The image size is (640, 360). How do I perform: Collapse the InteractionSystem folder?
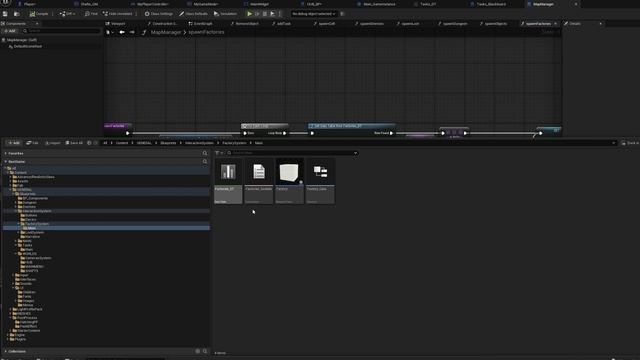[x=16, y=211]
